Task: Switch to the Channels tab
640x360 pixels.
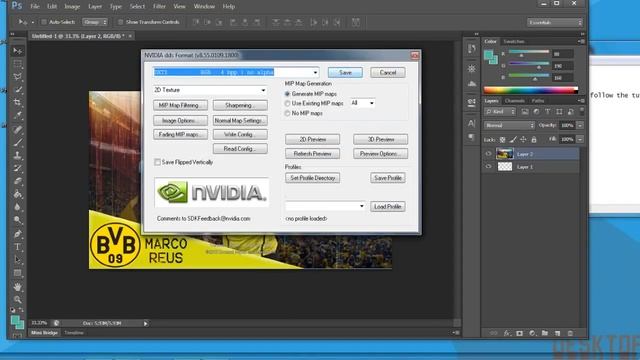Action: [514, 101]
